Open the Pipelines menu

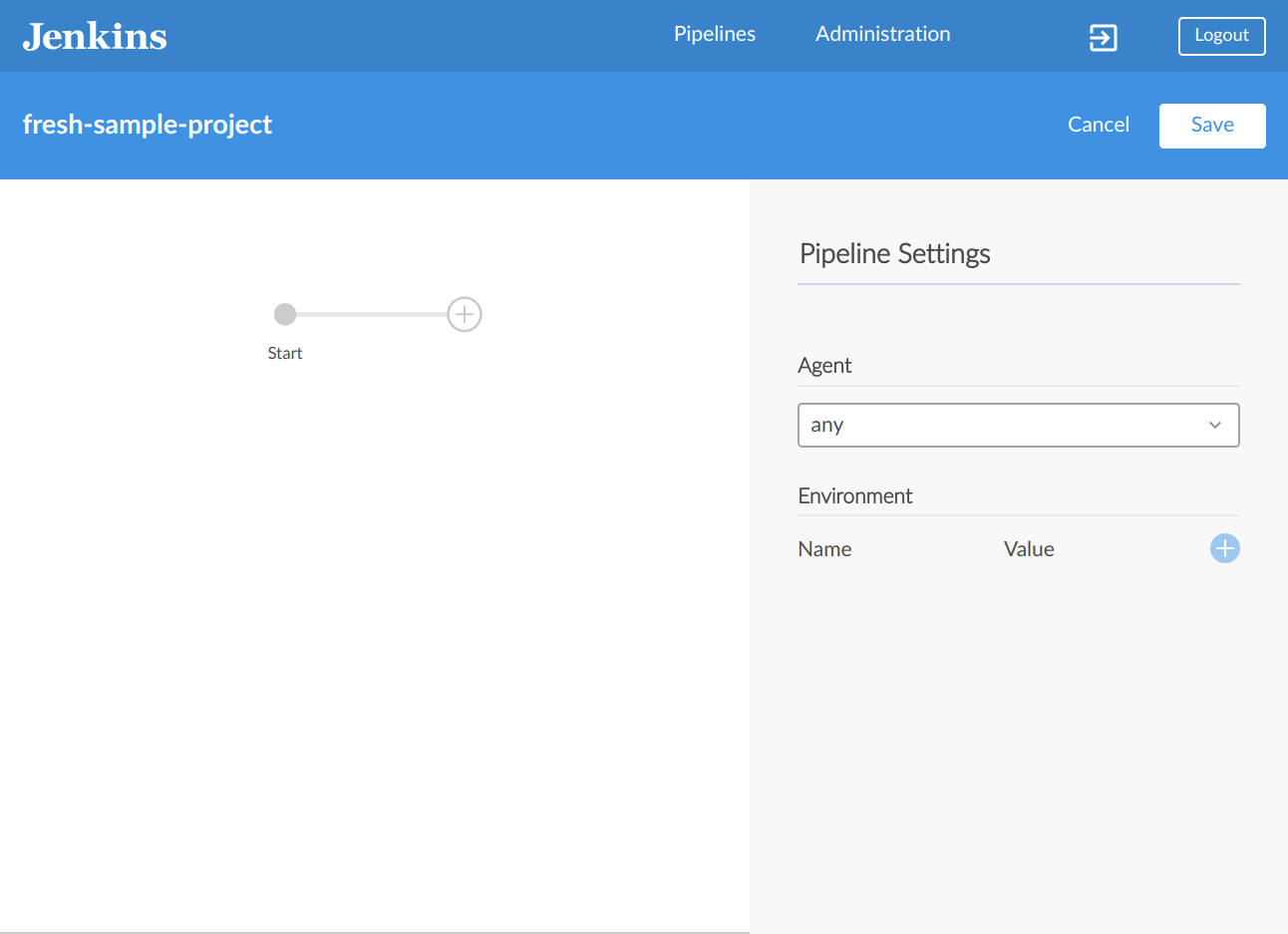pyautogui.click(x=715, y=34)
